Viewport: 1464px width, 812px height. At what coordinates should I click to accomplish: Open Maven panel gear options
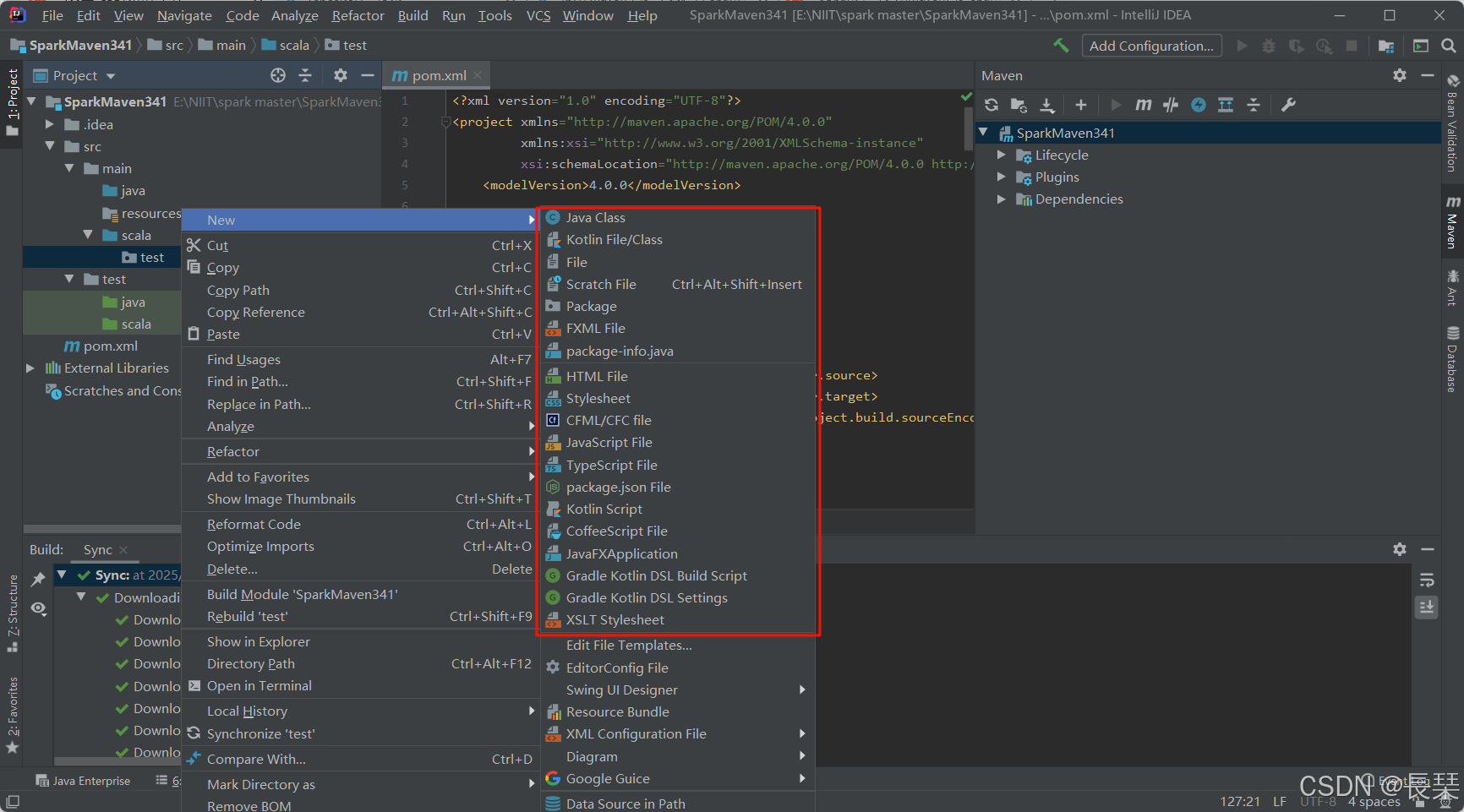coord(1400,75)
